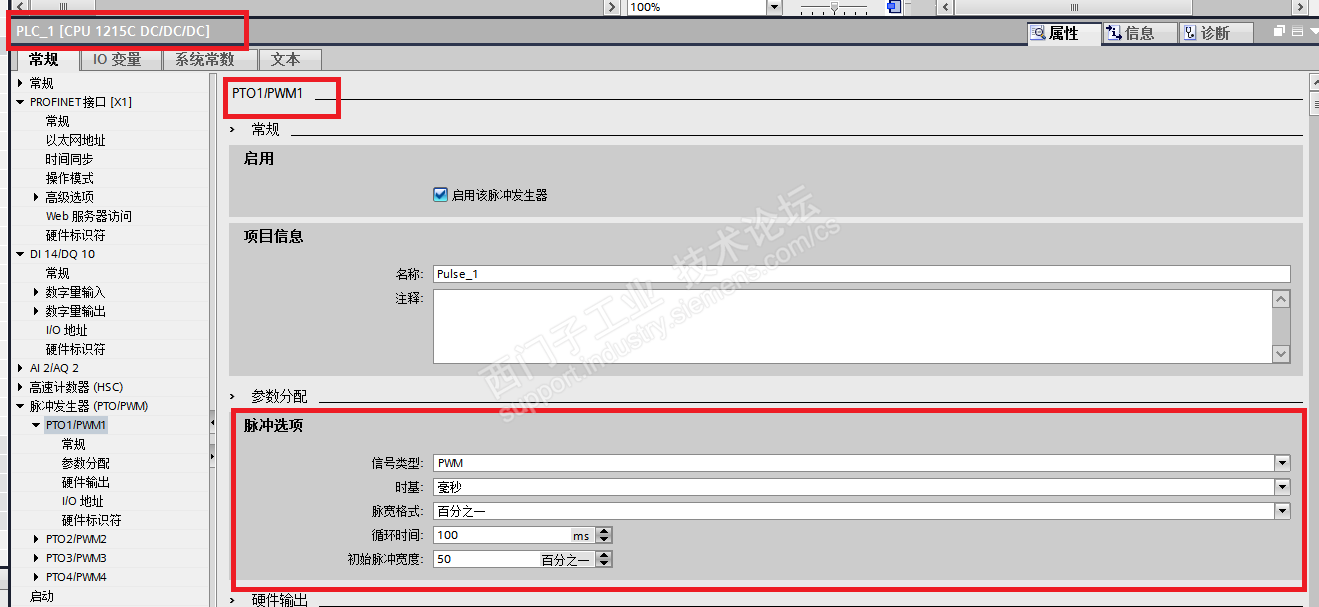Select Web 服务器访问 in the tree
The height and width of the screenshot is (607, 1319).
coord(88,216)
